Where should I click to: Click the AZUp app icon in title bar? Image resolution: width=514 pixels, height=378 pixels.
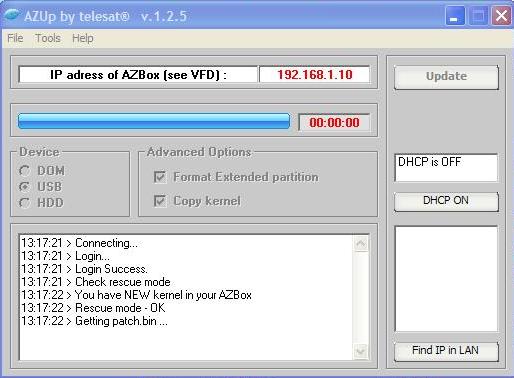11,15
